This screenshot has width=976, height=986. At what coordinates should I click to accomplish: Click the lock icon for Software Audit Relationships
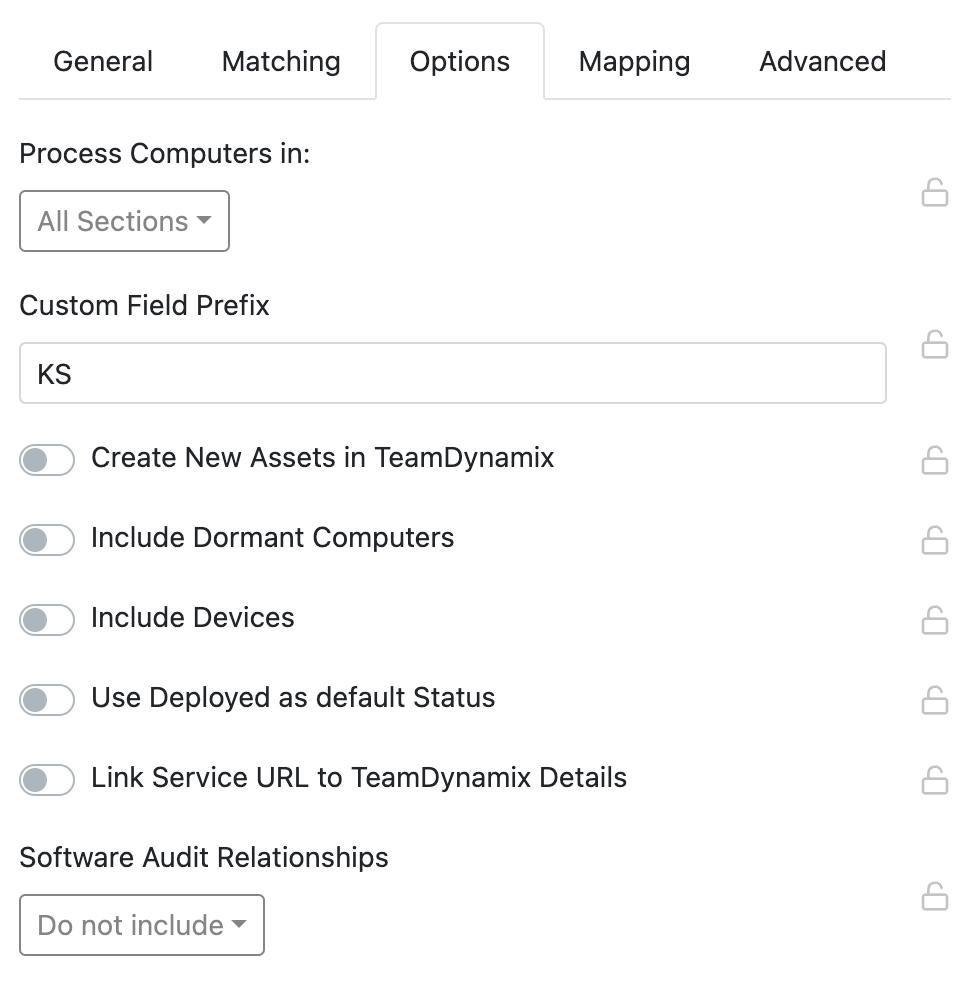[x=935, y=897]
